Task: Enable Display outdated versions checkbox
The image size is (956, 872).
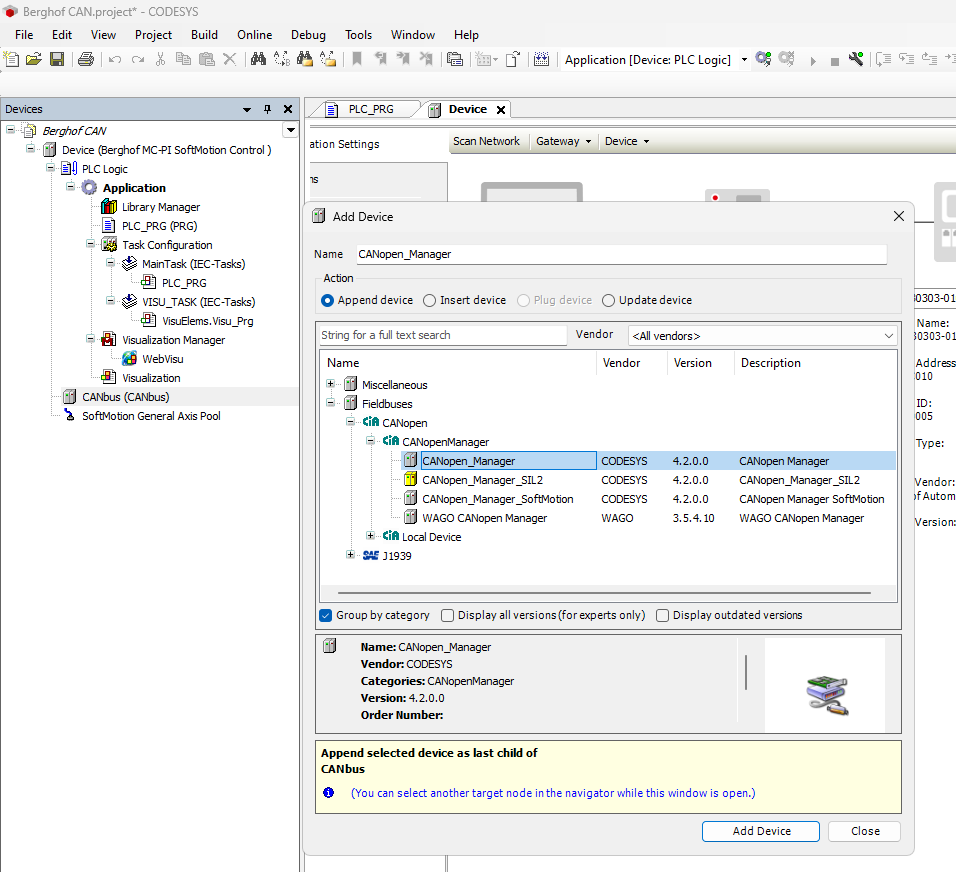Action: pyautogui.click(x=662, y=615)
